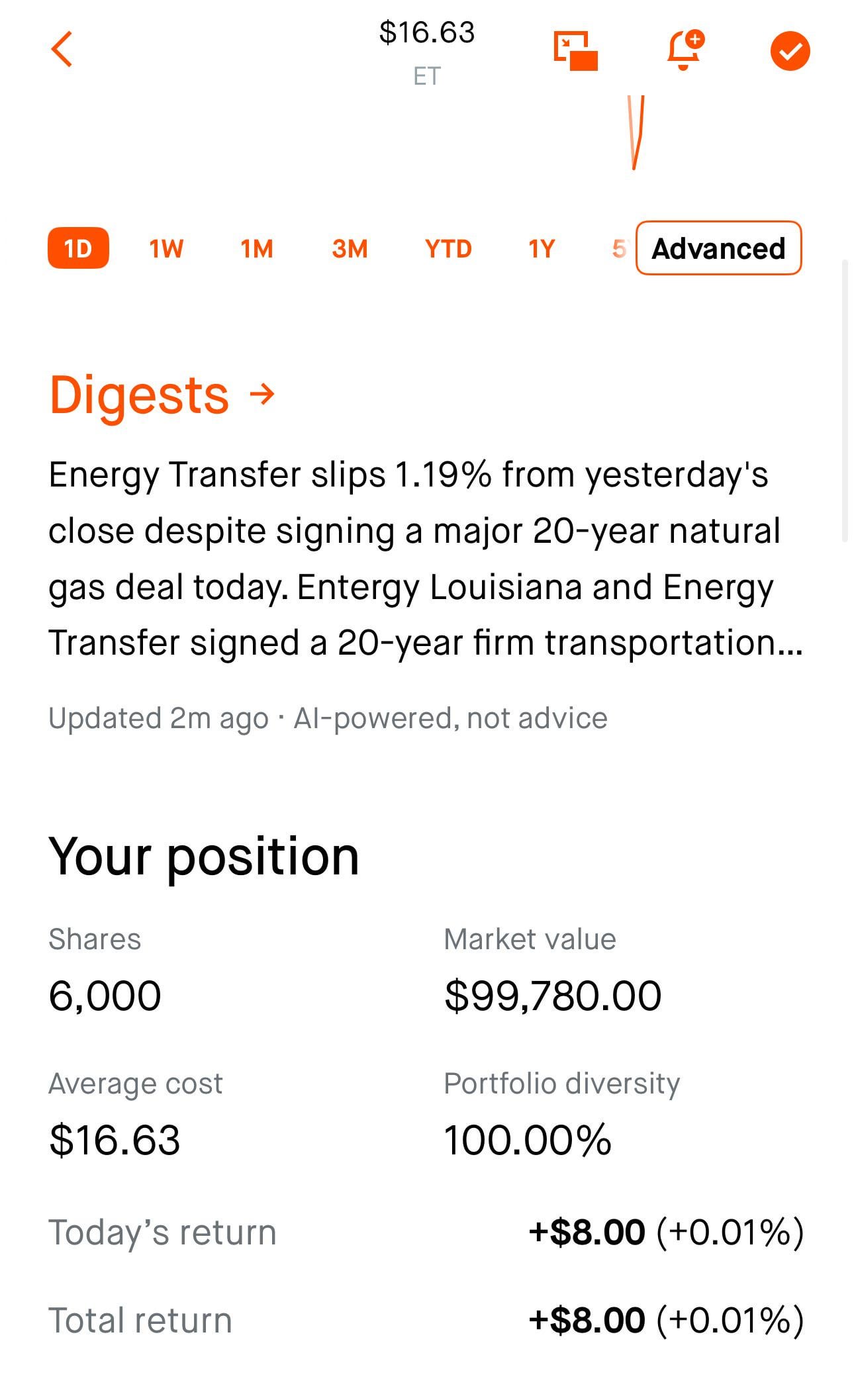The height and width of the screenshot is (1400, 854).
Task: Toggle the watchlist checkmark icon
Action: [x=790, y=51]
